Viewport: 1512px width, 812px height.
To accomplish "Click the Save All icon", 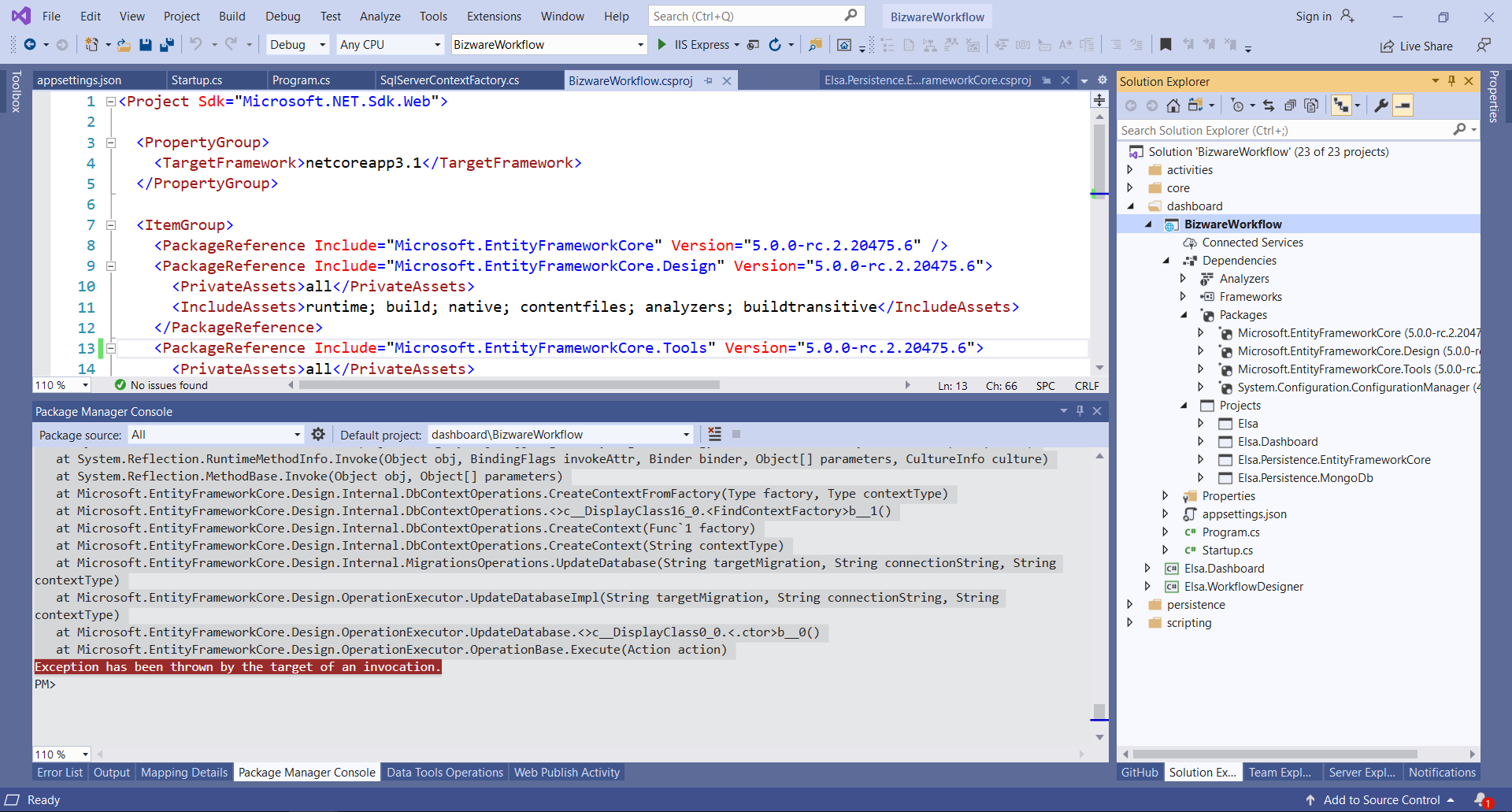I will [167, 44].
